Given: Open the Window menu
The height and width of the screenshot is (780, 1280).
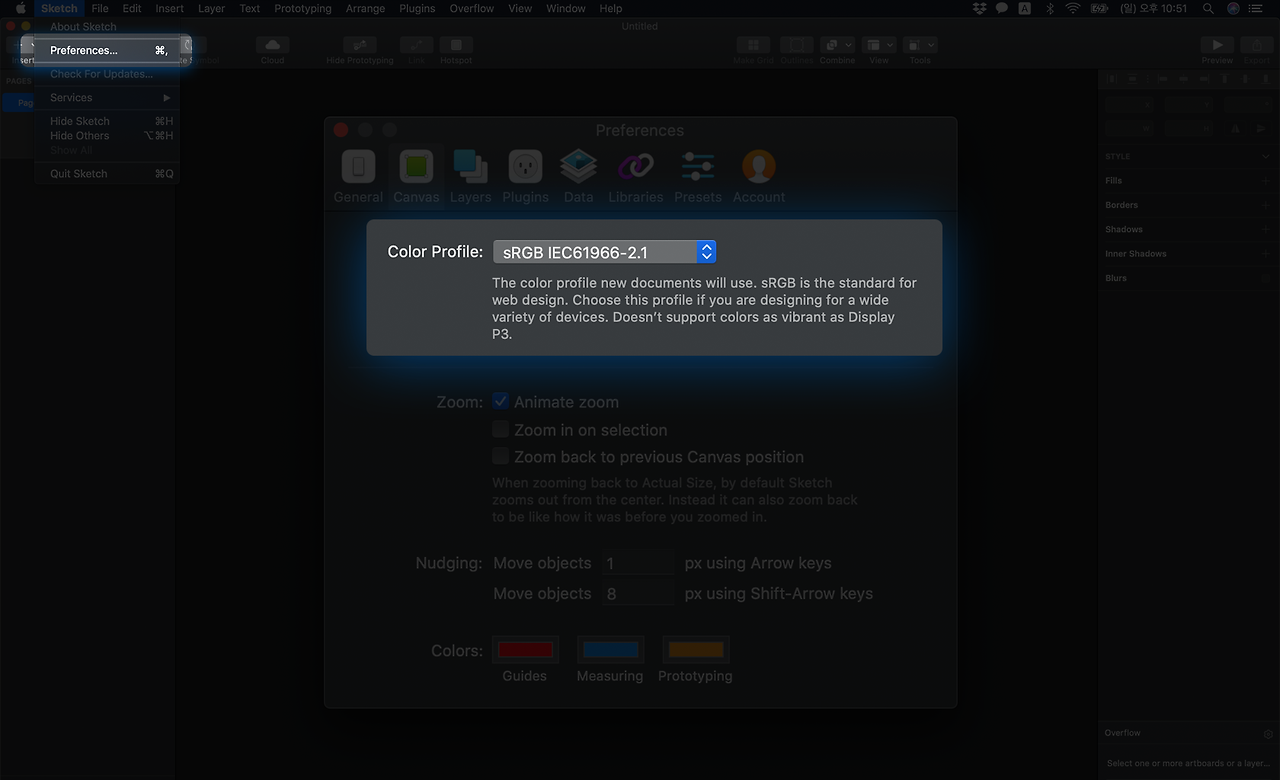Looking at the screenshot, I should tap(565, 8).
